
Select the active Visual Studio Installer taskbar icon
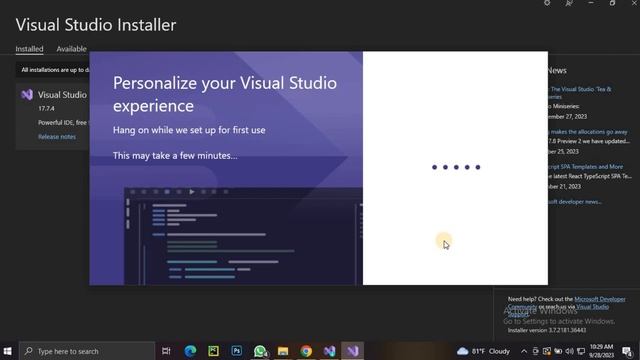(x=353, y=351)
